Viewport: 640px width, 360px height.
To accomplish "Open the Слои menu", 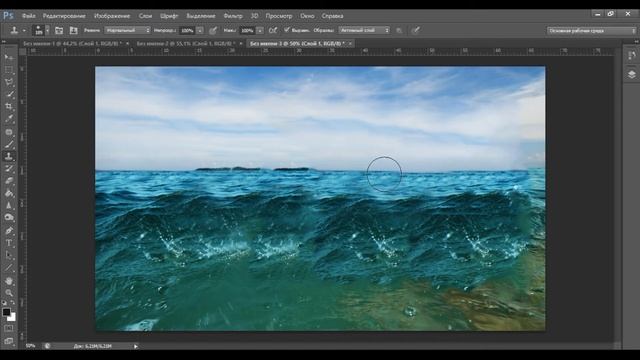I will click(x=145, y=16).
